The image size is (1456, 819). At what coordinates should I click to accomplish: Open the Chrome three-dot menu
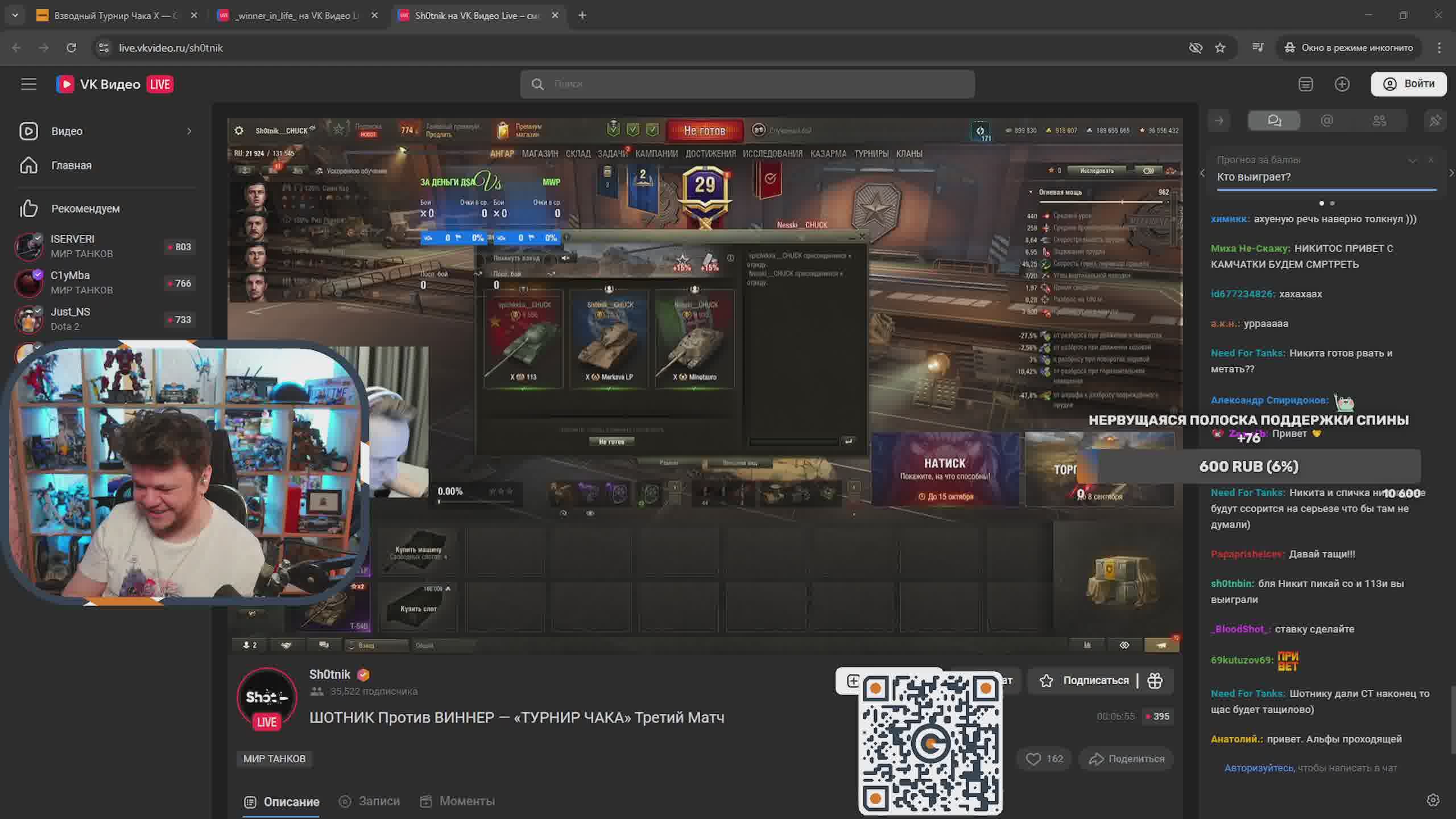pos(1440,48)
